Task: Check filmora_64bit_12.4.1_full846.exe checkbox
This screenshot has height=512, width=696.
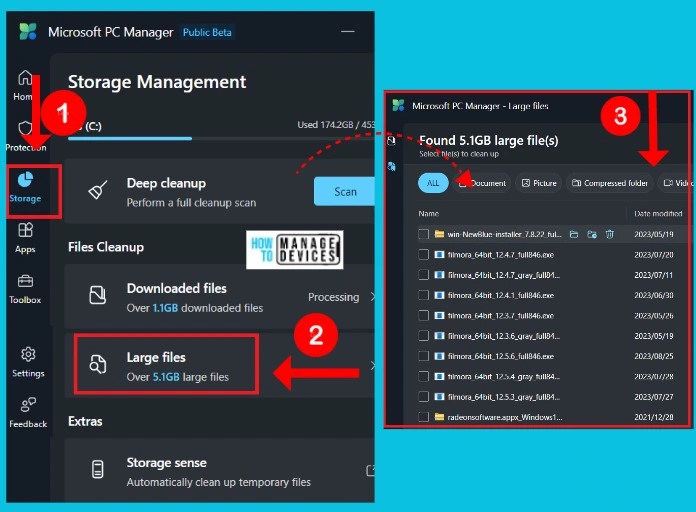Action: pyautogui.click(x=423, y=295)
